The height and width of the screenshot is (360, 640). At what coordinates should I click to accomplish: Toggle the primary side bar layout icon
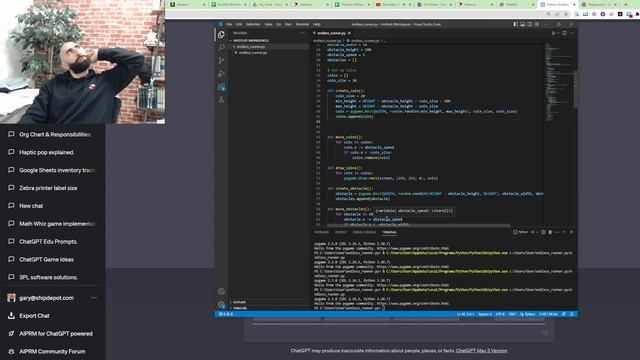516,24
